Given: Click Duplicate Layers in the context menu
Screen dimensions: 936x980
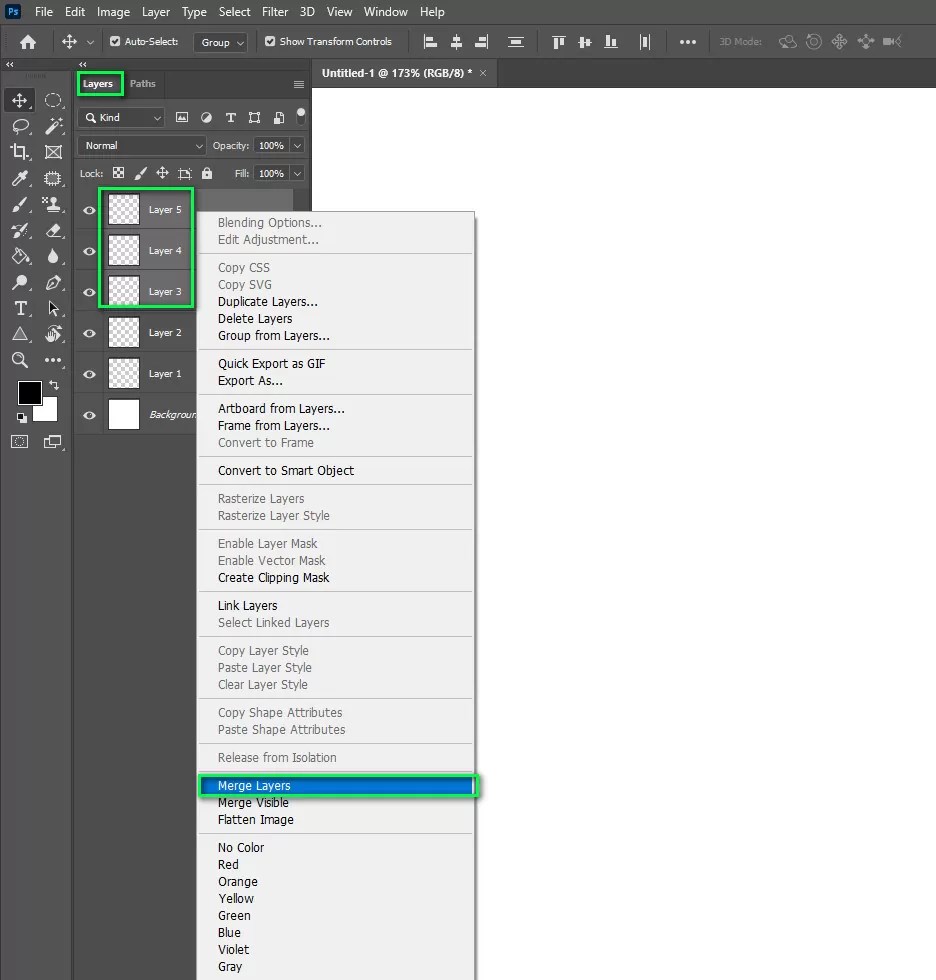Looking at the screenshot, I should click(266, 301).
